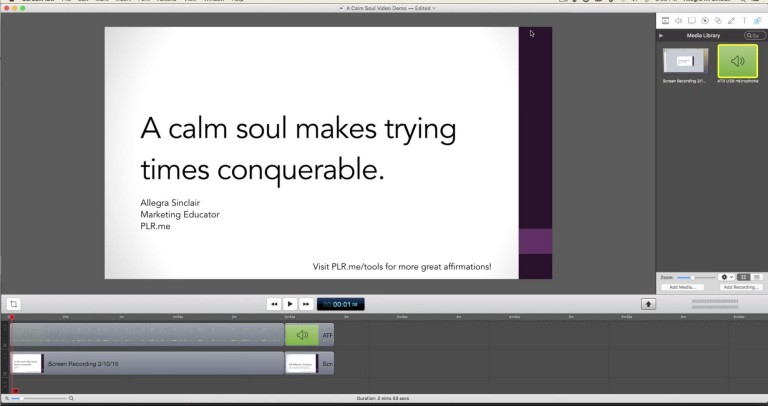The image size is (768, 406).
Task: Open the Screen Recording properties icon
Action: click(692, 21)
